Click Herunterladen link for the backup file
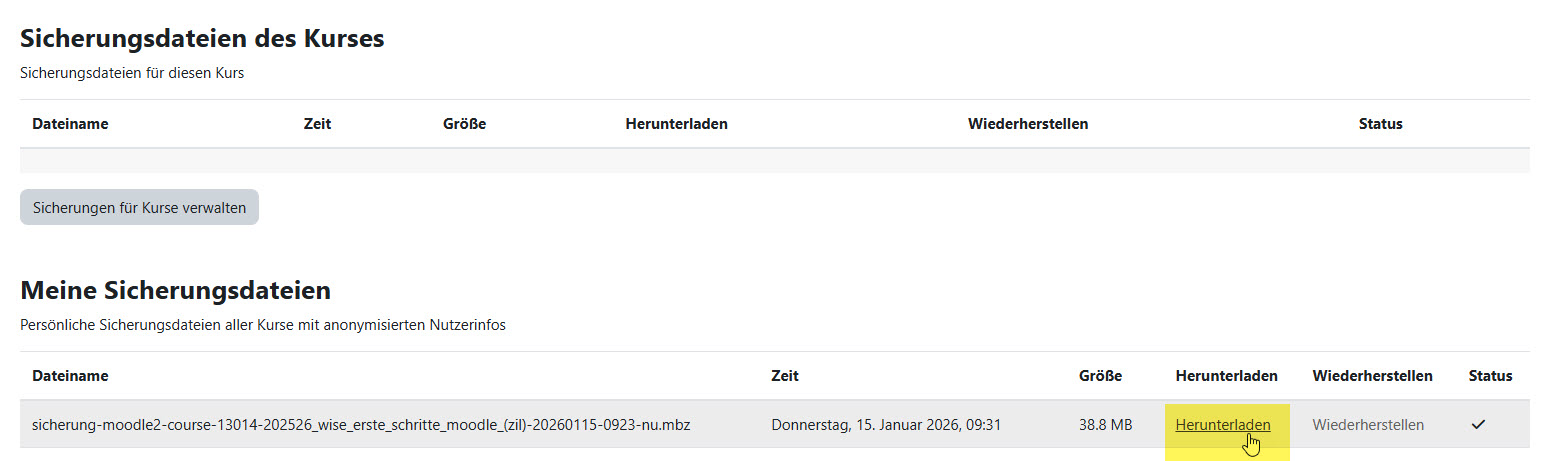The height and width of the screenshot is (461, 1544). pos(1222,425)
